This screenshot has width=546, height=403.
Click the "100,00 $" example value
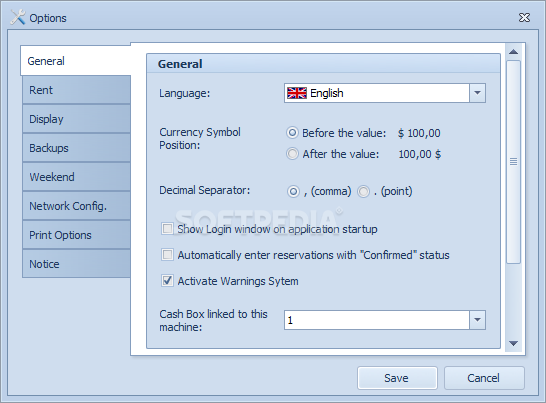pyautogui.click(x=420, y=154)
